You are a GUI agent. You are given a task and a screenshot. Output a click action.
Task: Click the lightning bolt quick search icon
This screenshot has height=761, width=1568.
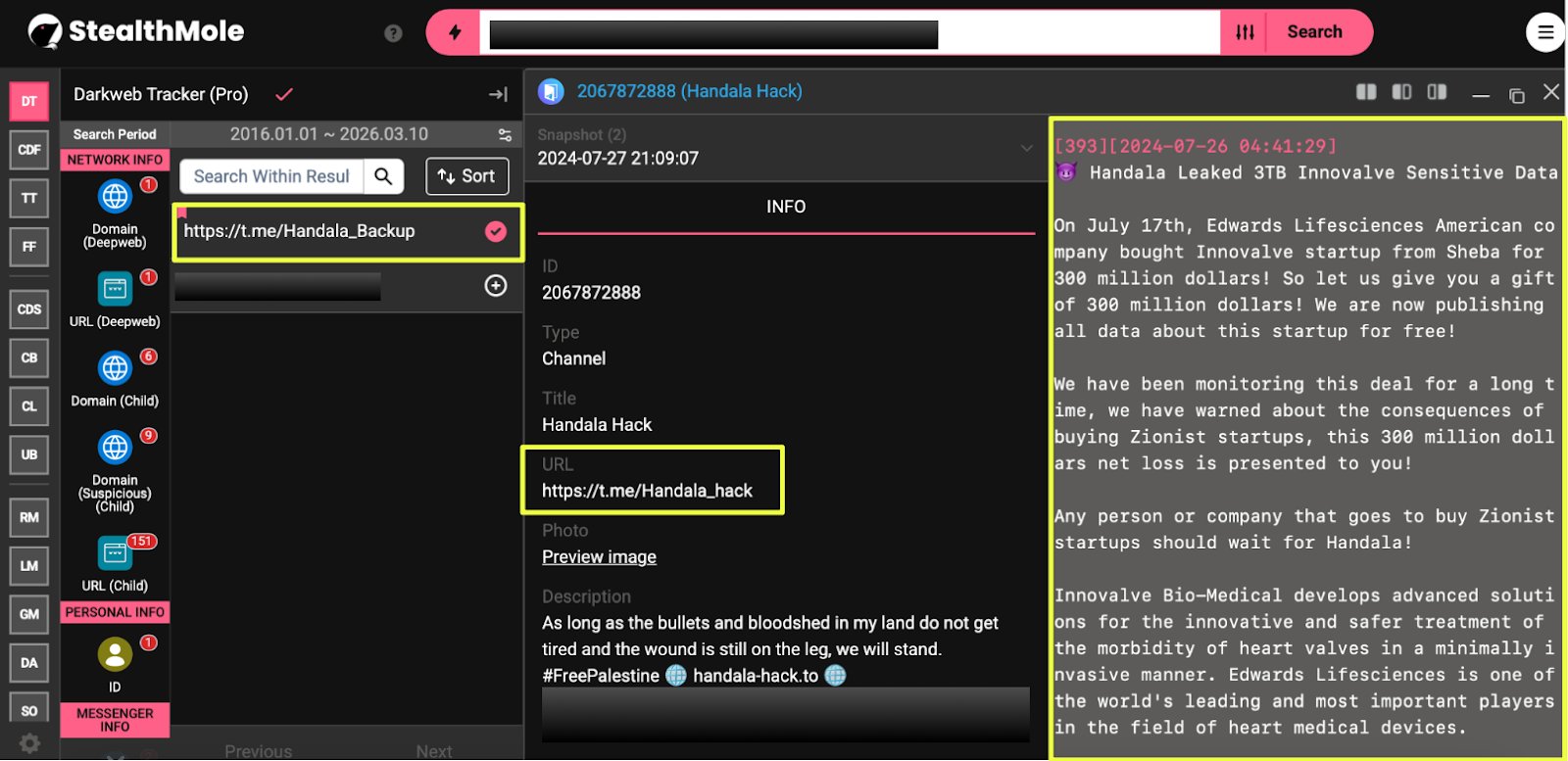[x=455, y=32]
